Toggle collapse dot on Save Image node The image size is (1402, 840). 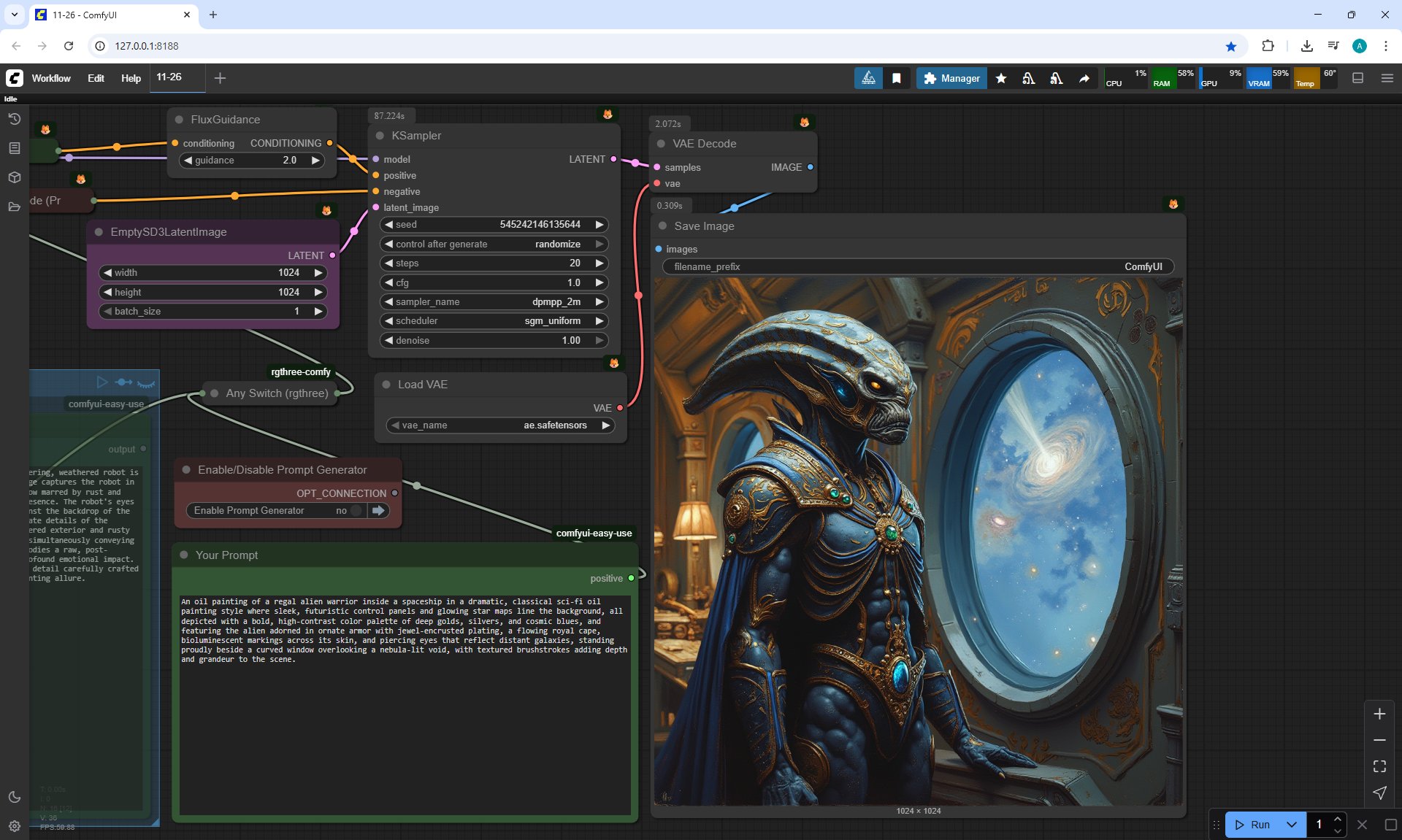point(663,226)
